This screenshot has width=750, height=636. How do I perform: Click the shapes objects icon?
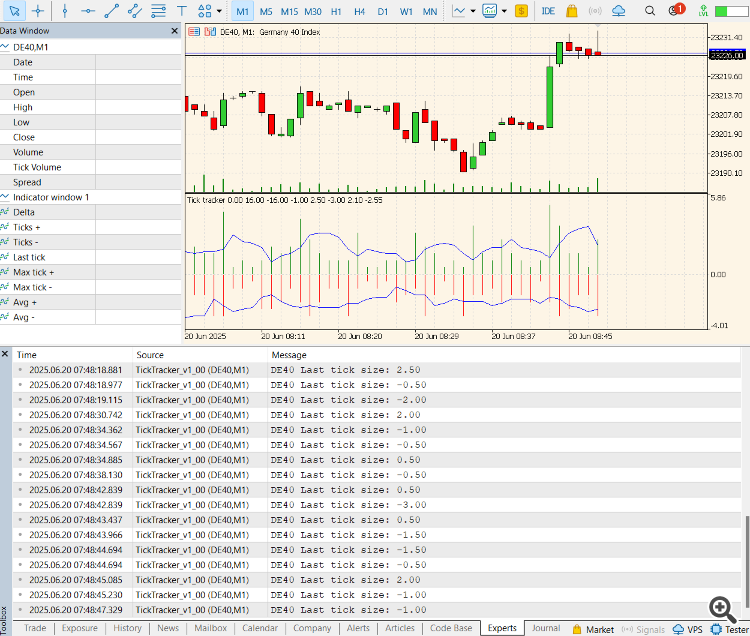[x=205, y=11]
